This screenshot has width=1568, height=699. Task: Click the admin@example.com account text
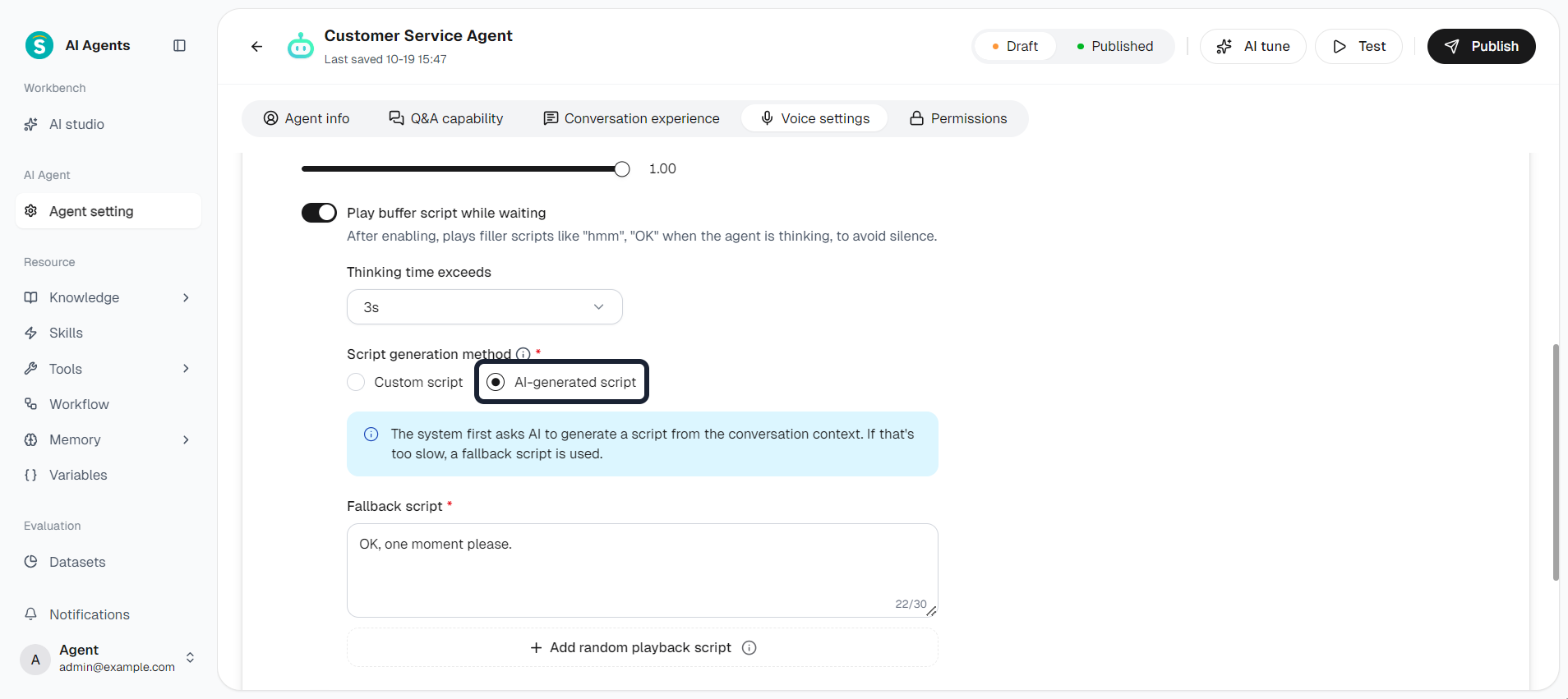[117, 667]
